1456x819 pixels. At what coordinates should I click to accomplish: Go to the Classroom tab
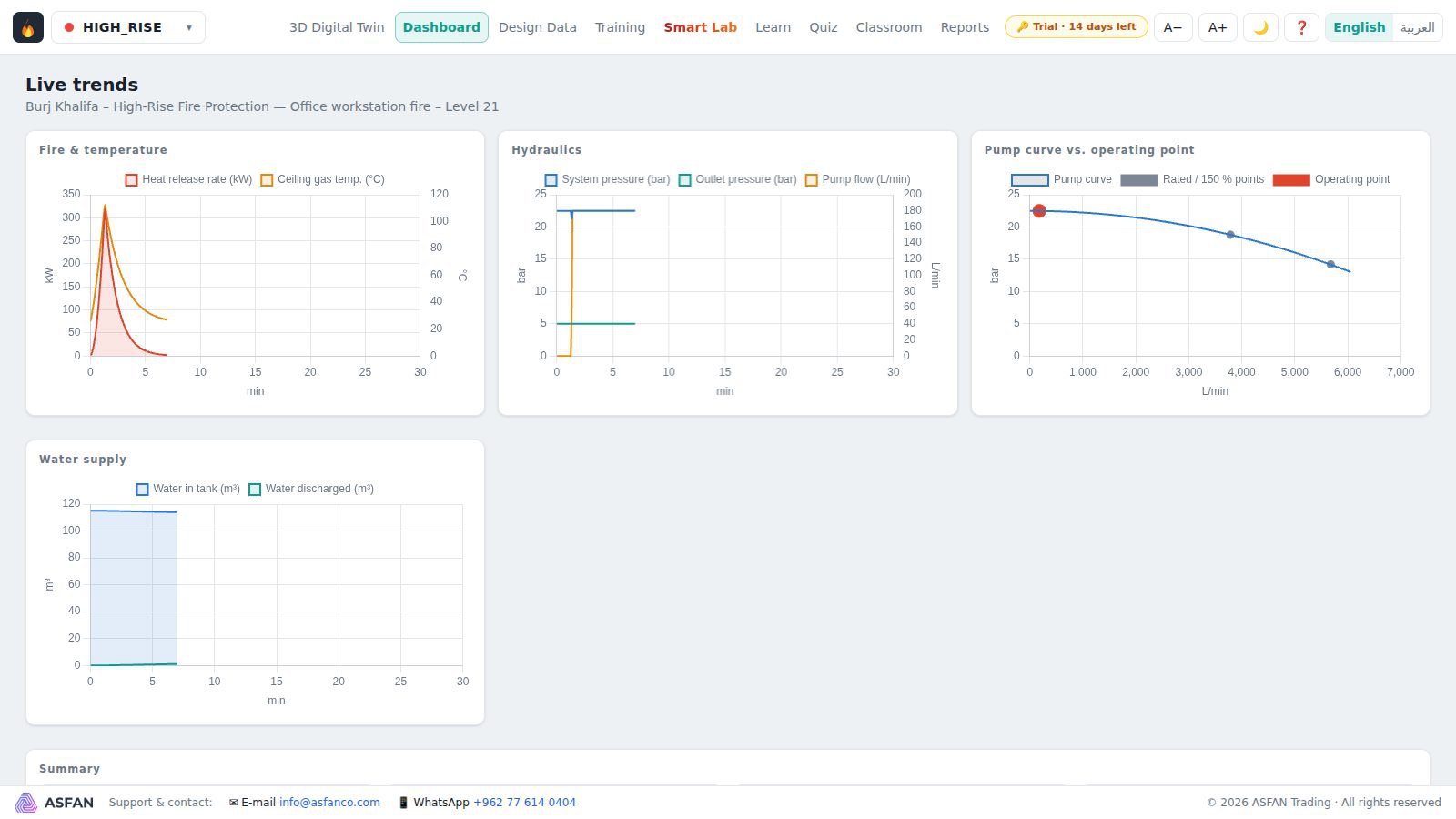pos(889,27)
